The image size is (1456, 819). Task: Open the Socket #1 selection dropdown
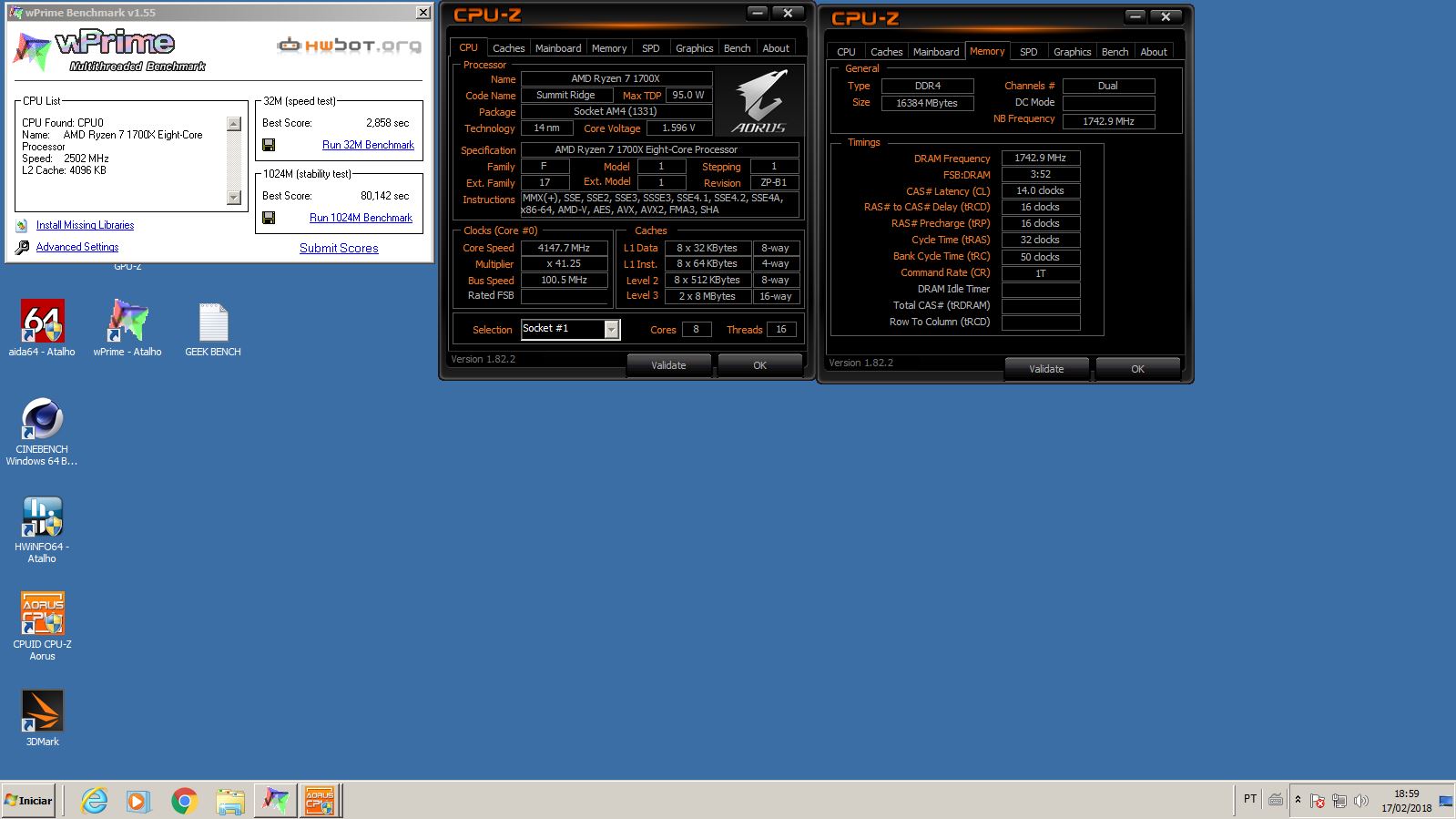[612, 329]
